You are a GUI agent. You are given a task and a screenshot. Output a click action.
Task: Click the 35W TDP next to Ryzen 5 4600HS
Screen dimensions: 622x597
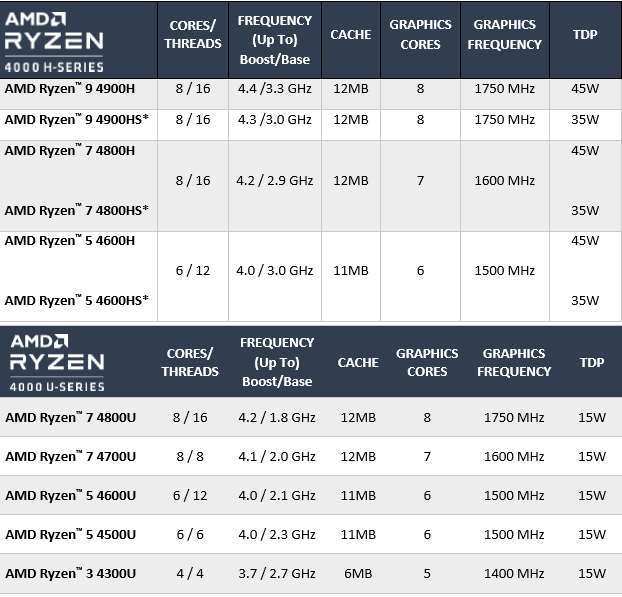coord(585,300)
